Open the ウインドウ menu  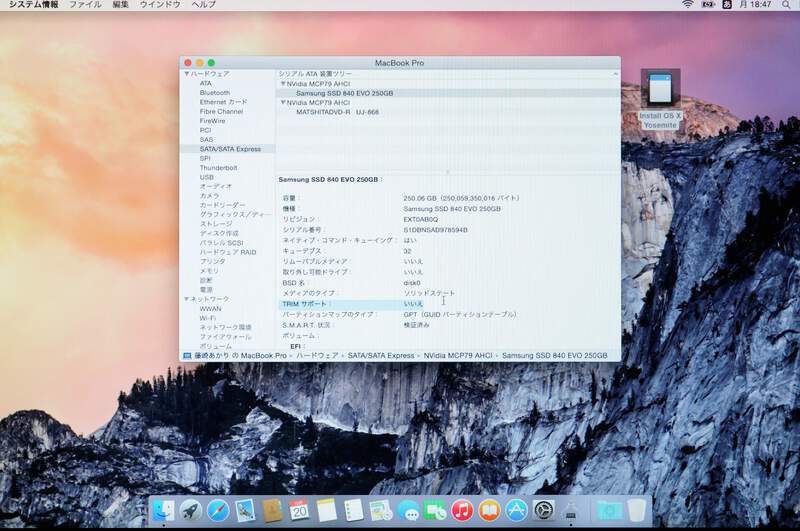click(x=160, y=4)
